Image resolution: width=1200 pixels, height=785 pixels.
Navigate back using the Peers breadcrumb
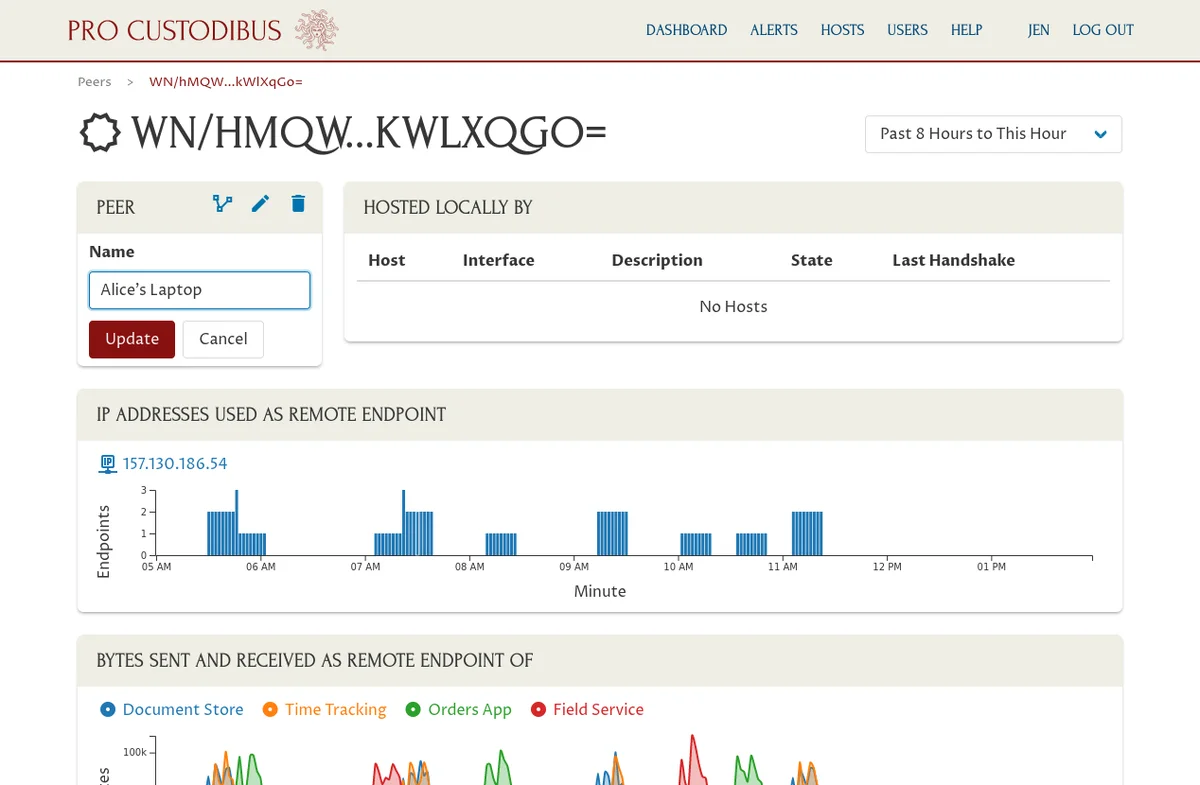94,81
